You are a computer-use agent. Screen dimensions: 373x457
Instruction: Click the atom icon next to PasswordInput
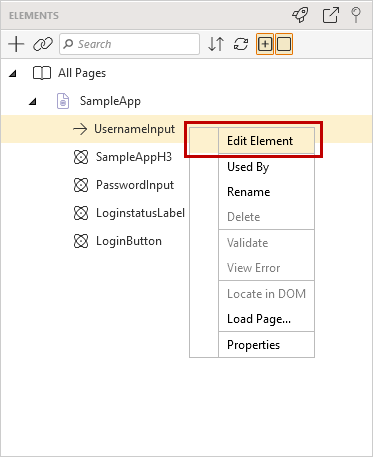click(x=81, y=185)
